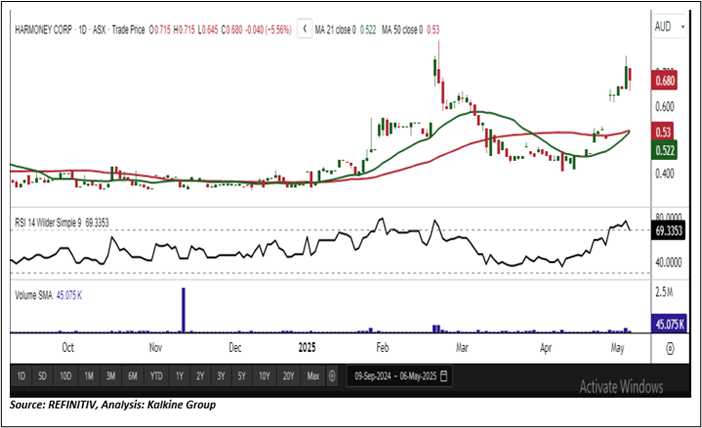
Task: Switch the chart to 5D range
Action: [43, 376]
